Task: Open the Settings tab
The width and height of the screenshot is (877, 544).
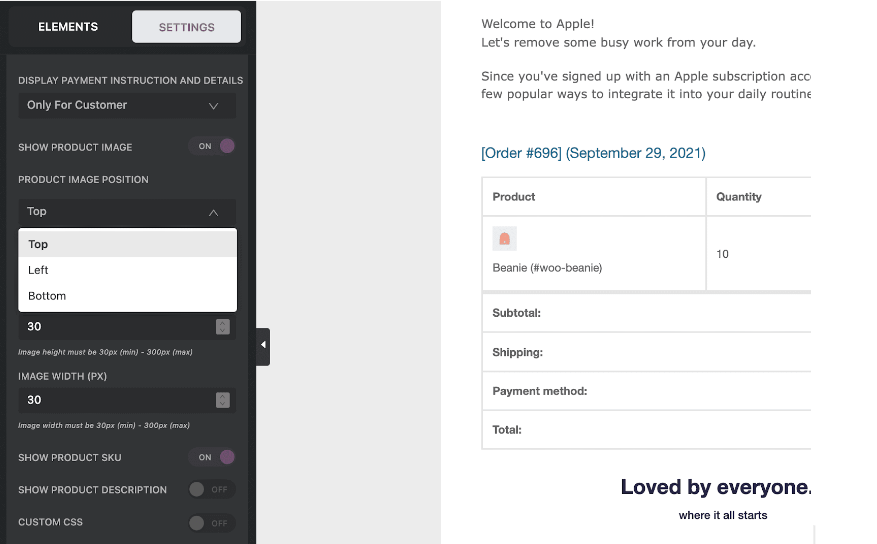Action: pos(186,27)
